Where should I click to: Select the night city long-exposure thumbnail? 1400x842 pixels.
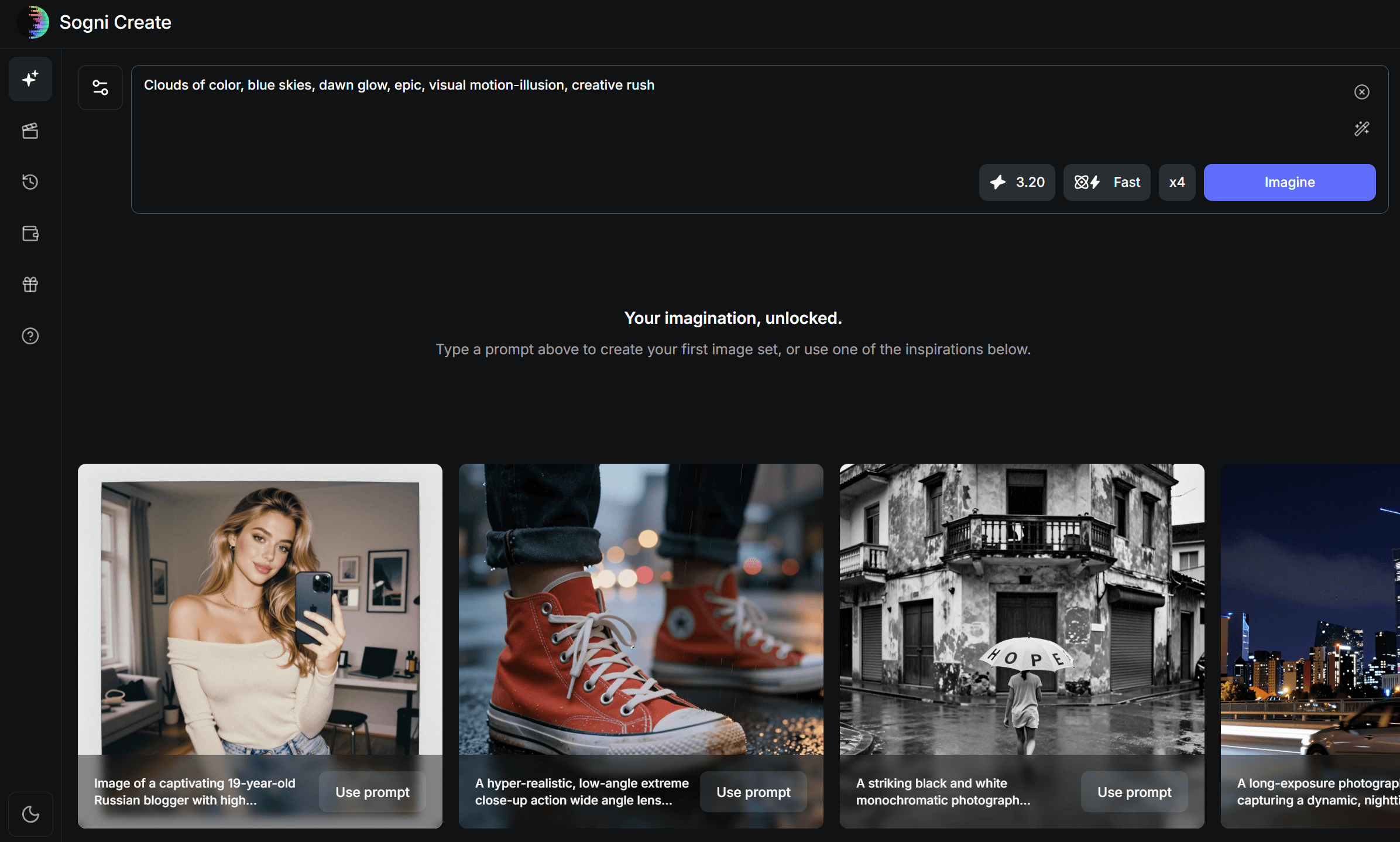pyautogui.click(x=1311, y=609)
